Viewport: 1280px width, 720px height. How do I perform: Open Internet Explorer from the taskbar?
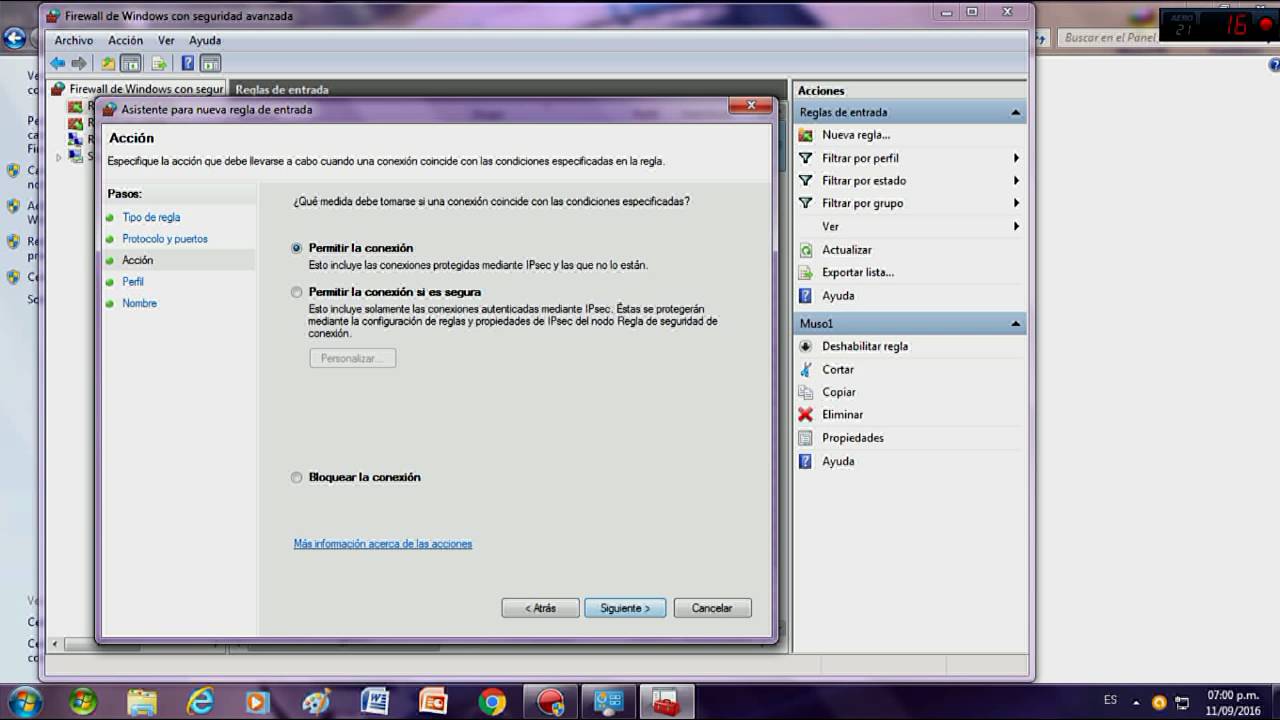pos(200,702)
